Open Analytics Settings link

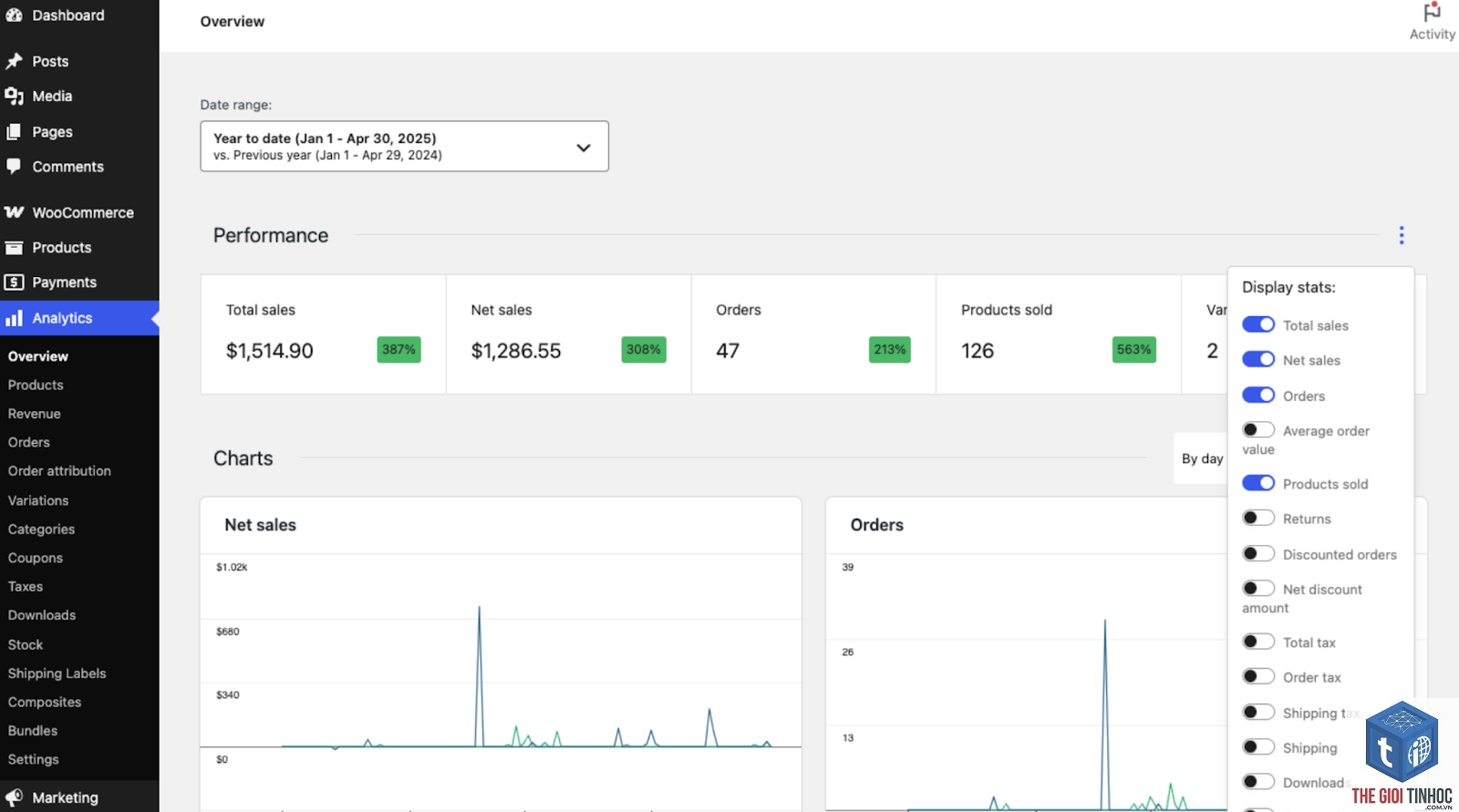coord(33,759)
